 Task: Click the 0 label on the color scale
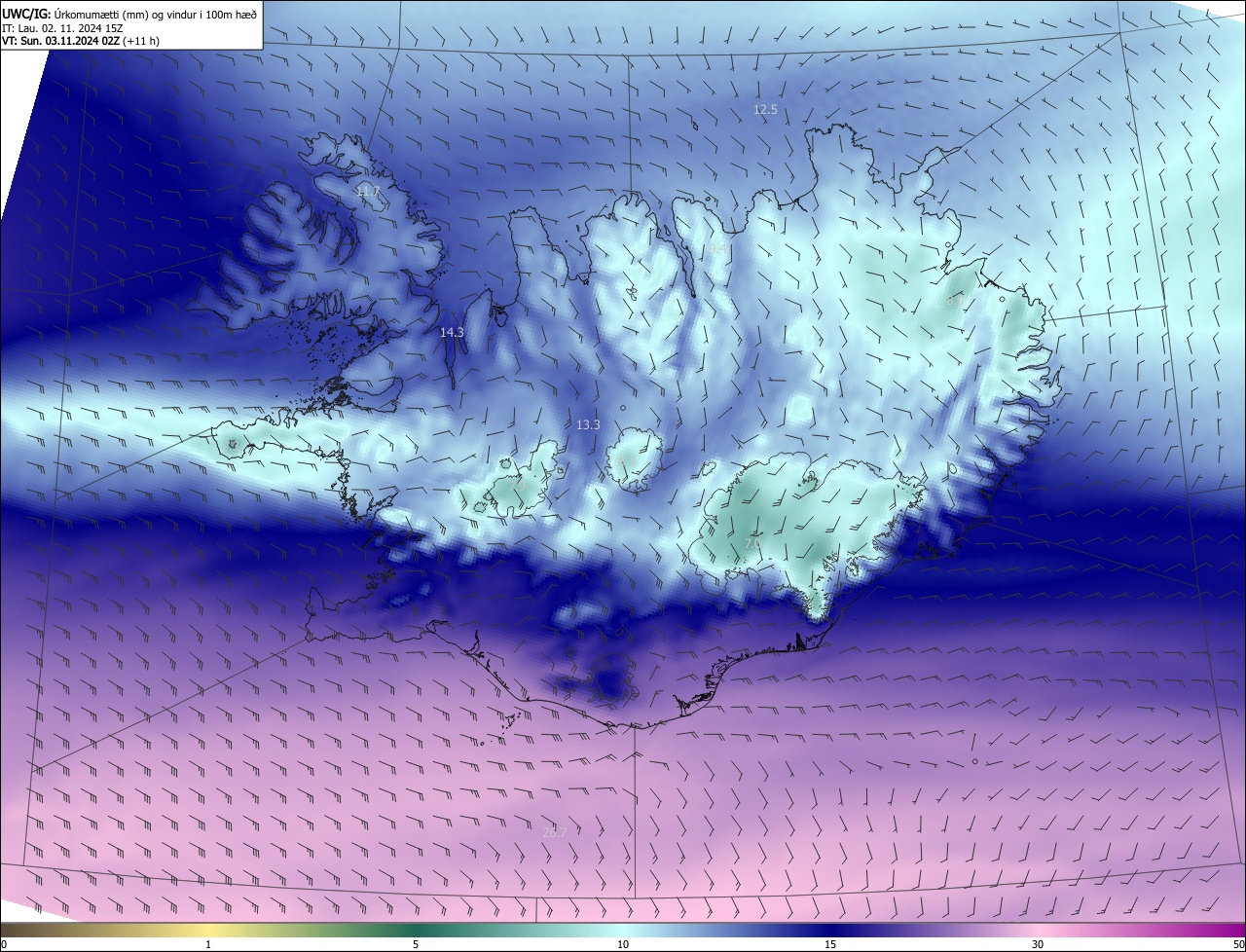[x=4, y=944]
